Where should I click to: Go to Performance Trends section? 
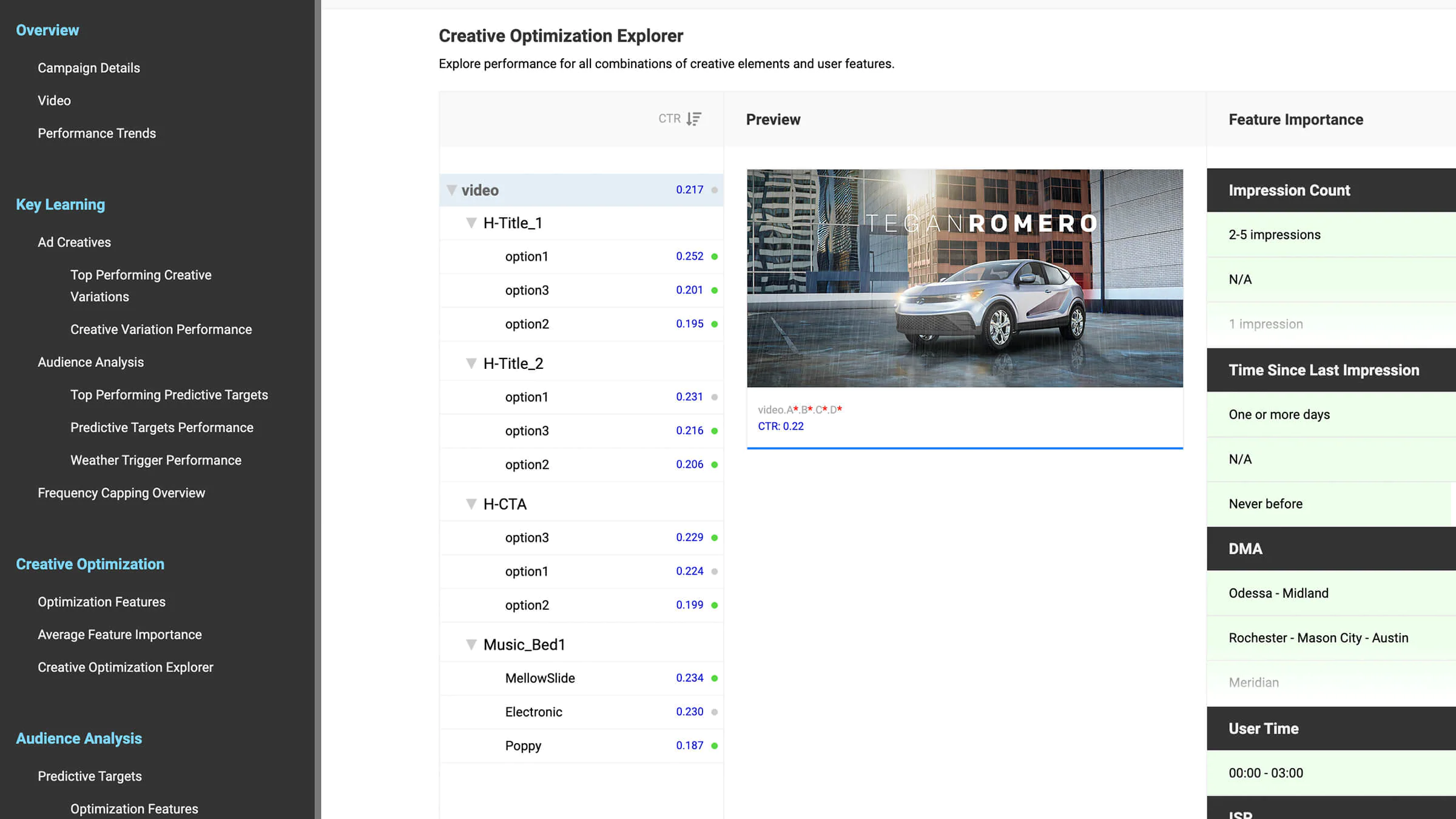pos(96,133)
